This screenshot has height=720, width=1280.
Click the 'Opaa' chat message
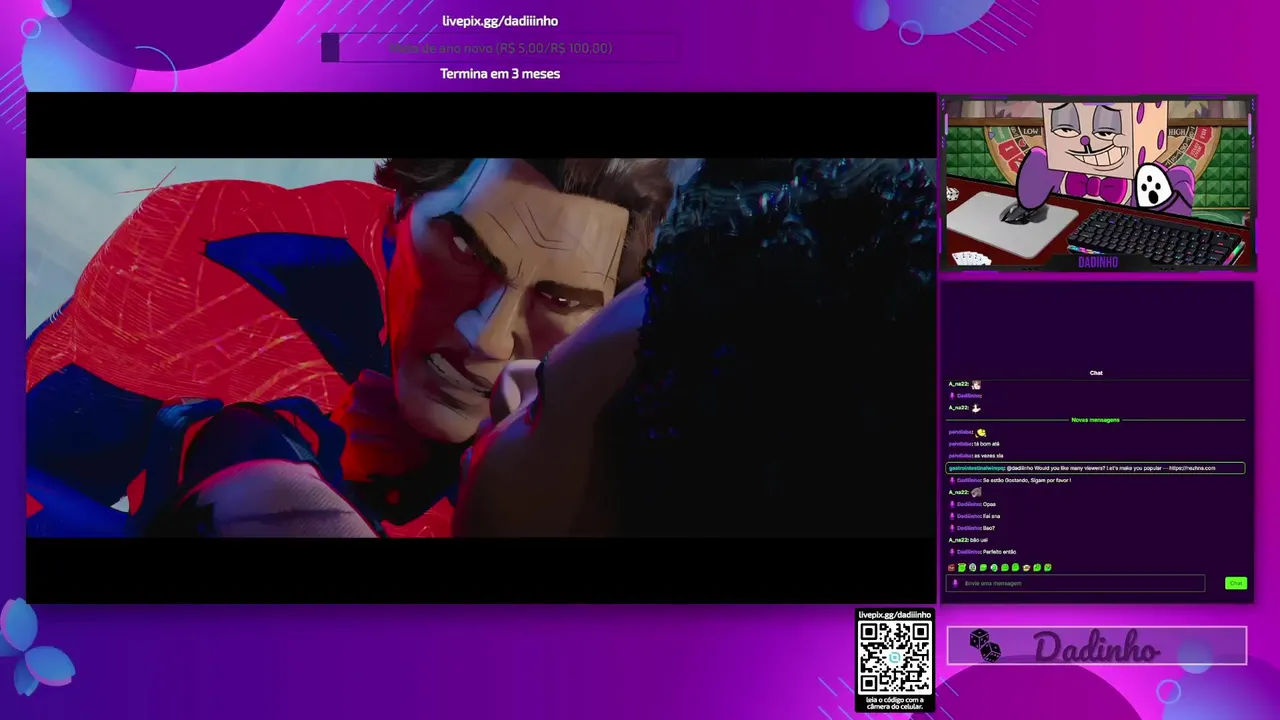coord(989,504)
